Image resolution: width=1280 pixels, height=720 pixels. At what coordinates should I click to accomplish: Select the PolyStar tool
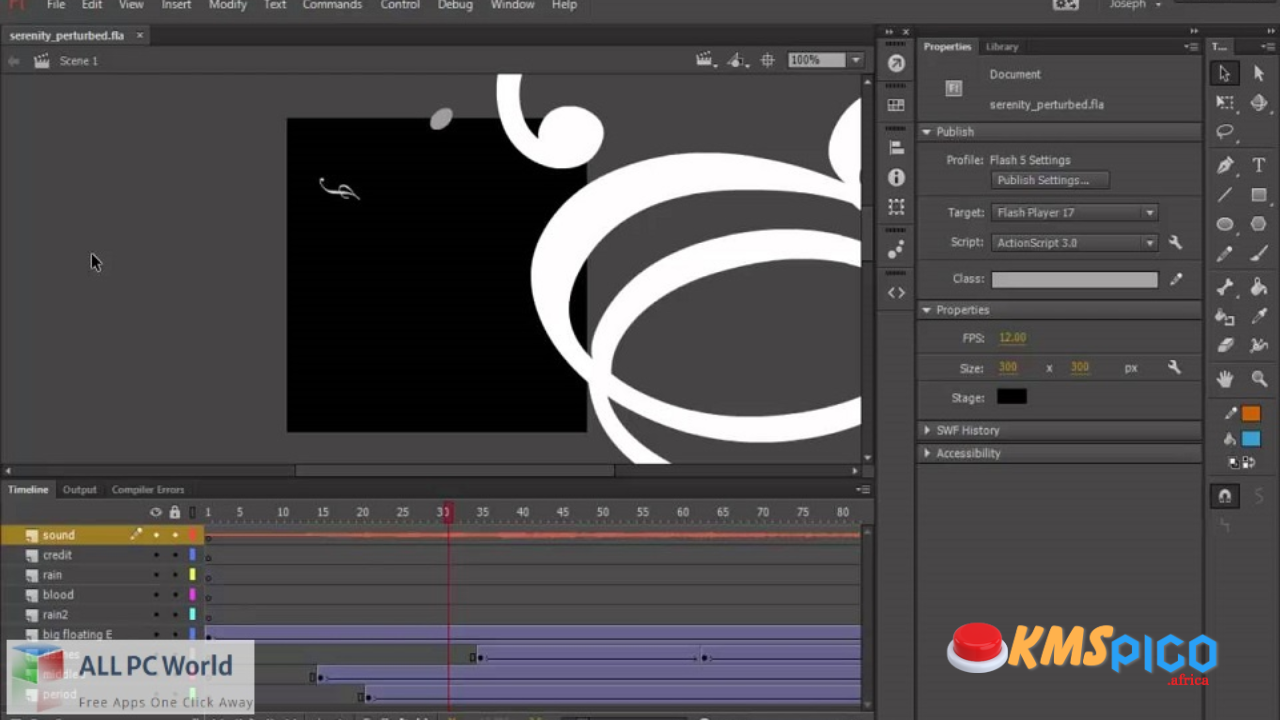(1259, 225)
